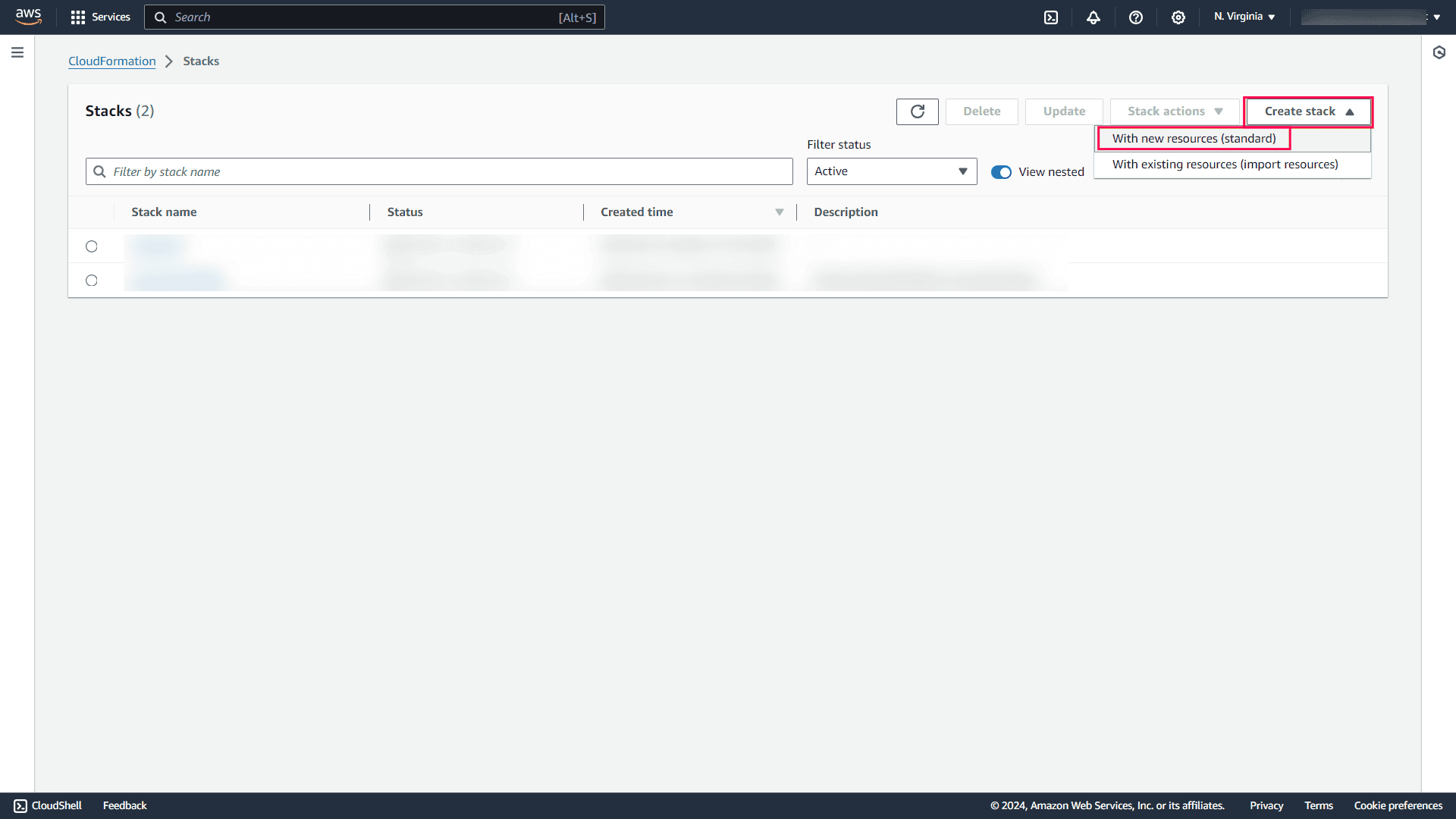Open the account settings gear
The image size is (1456, 819).
(x=1178, y=17)
